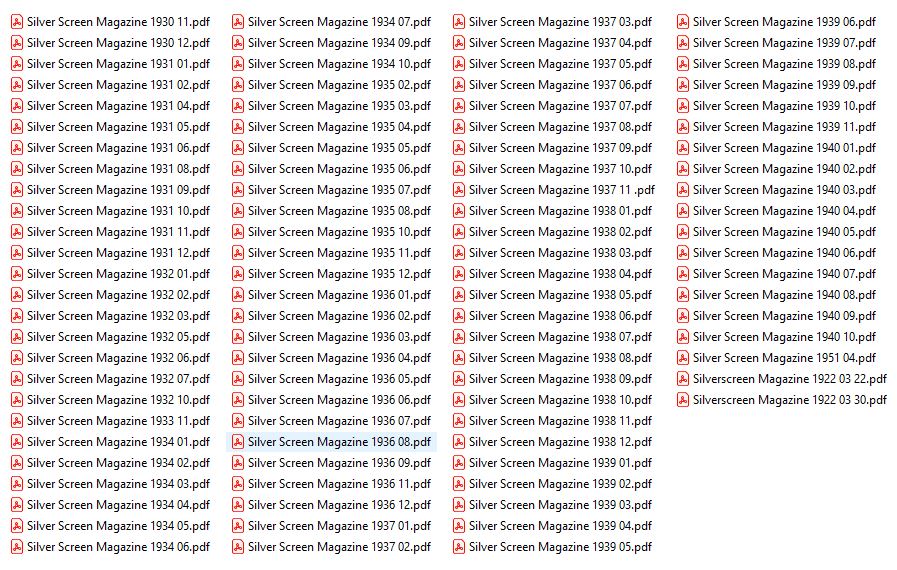The height and width of the screenshot is (570, 897).
Task: Select Silver Screen Magazine 1940 10.pdf
Action: point(784,337)
